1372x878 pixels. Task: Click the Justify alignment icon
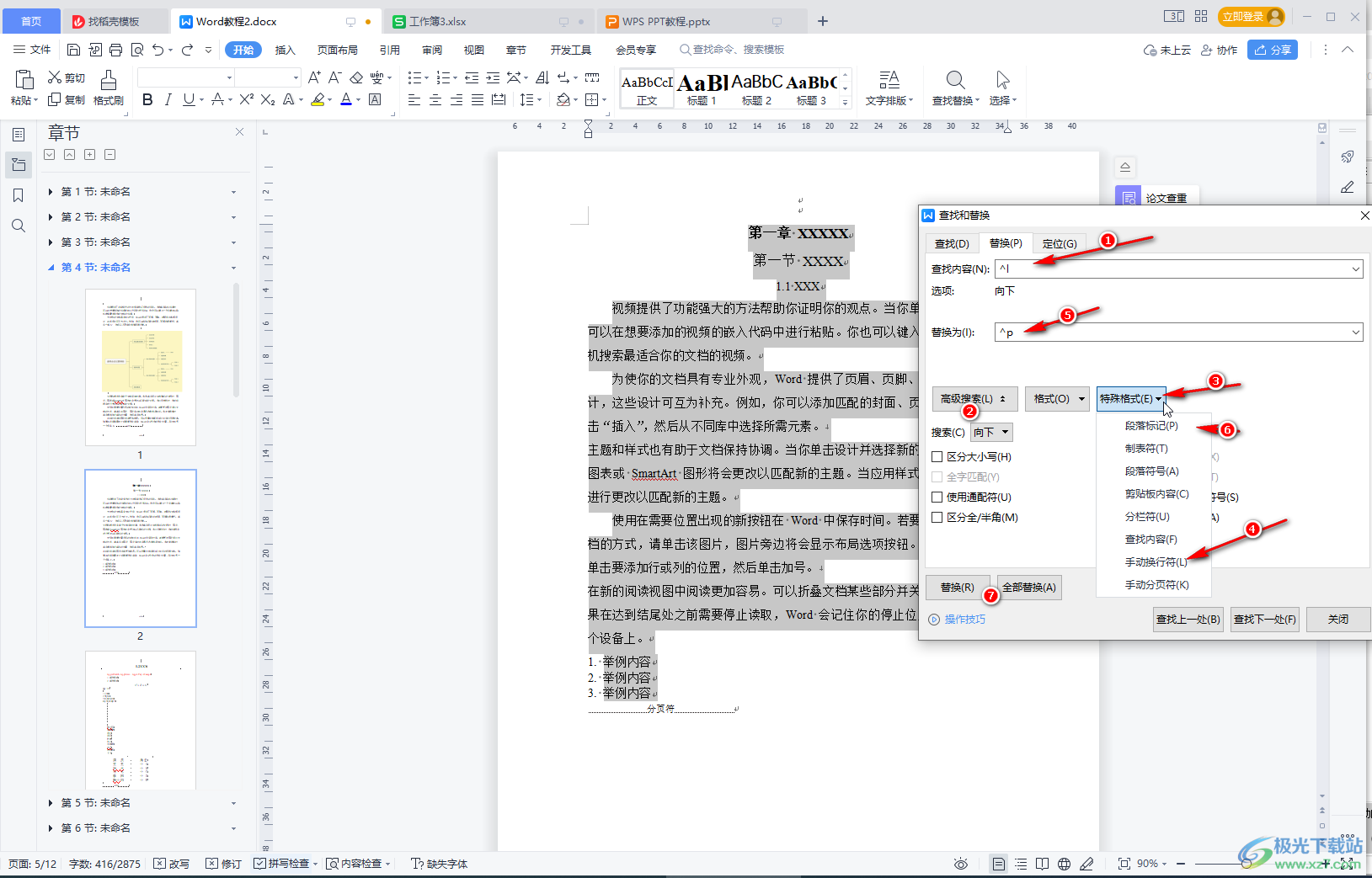(478, 99)
